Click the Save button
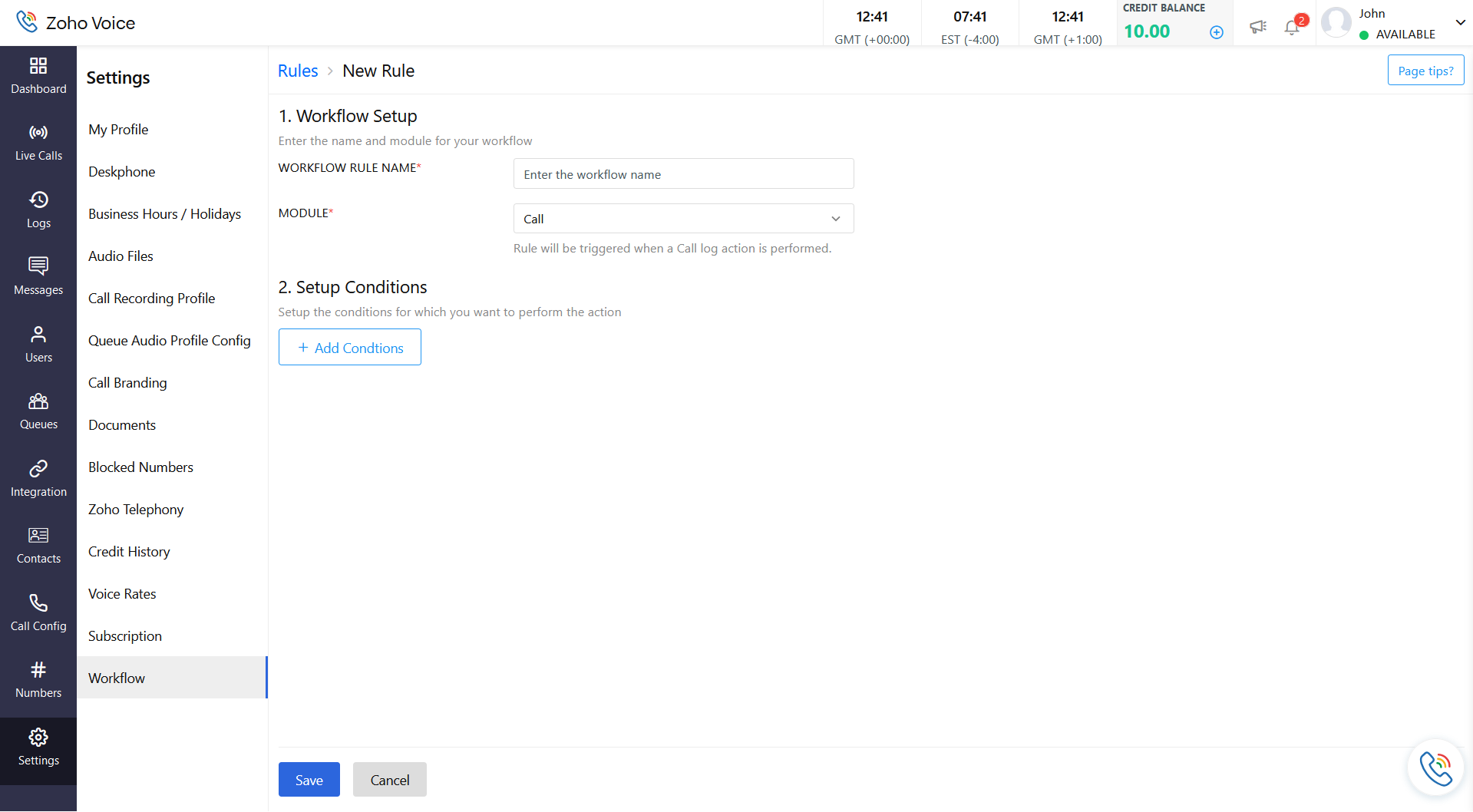 click(x=309, y=780)
